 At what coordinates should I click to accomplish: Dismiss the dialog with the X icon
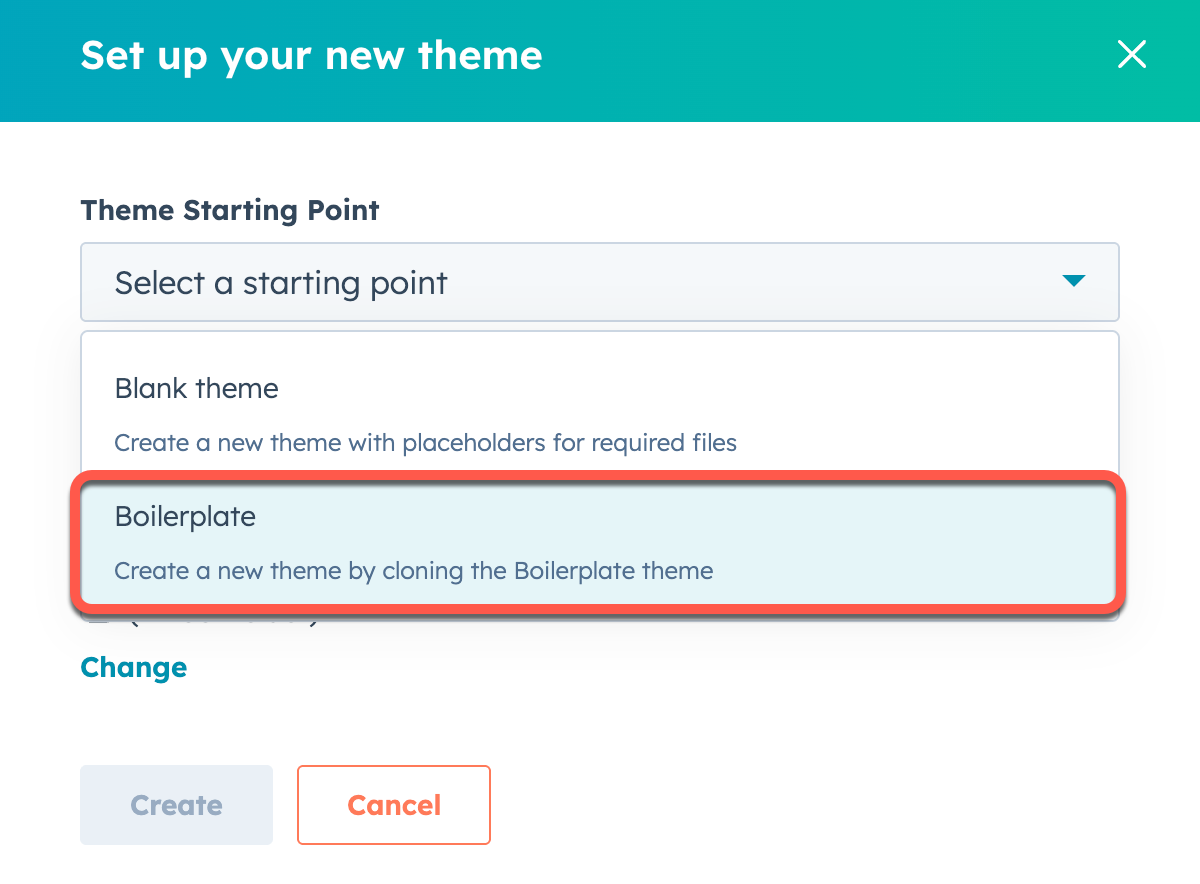(1131, 54)
